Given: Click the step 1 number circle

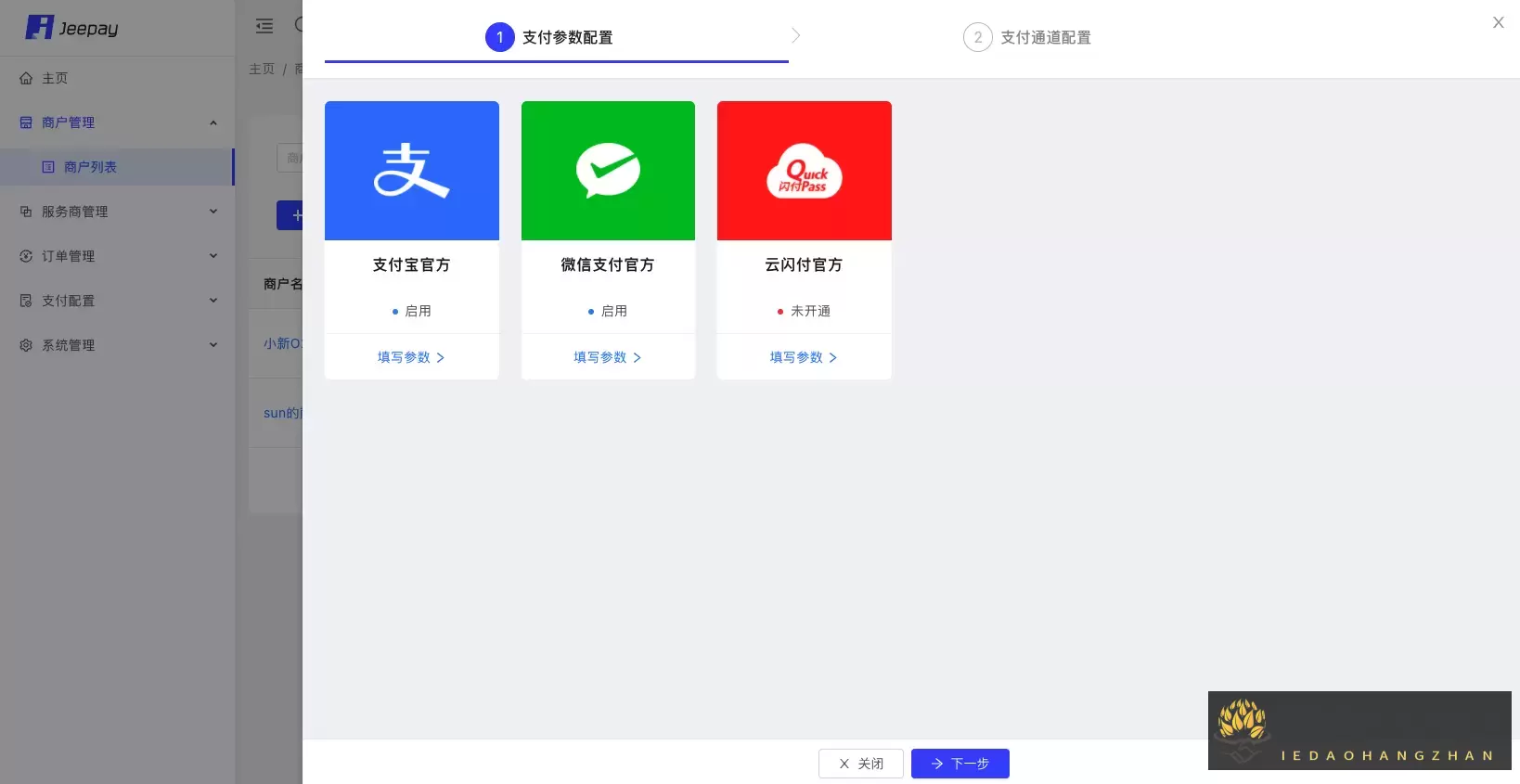Looking at the screenshot, I should tap(500, 37).
